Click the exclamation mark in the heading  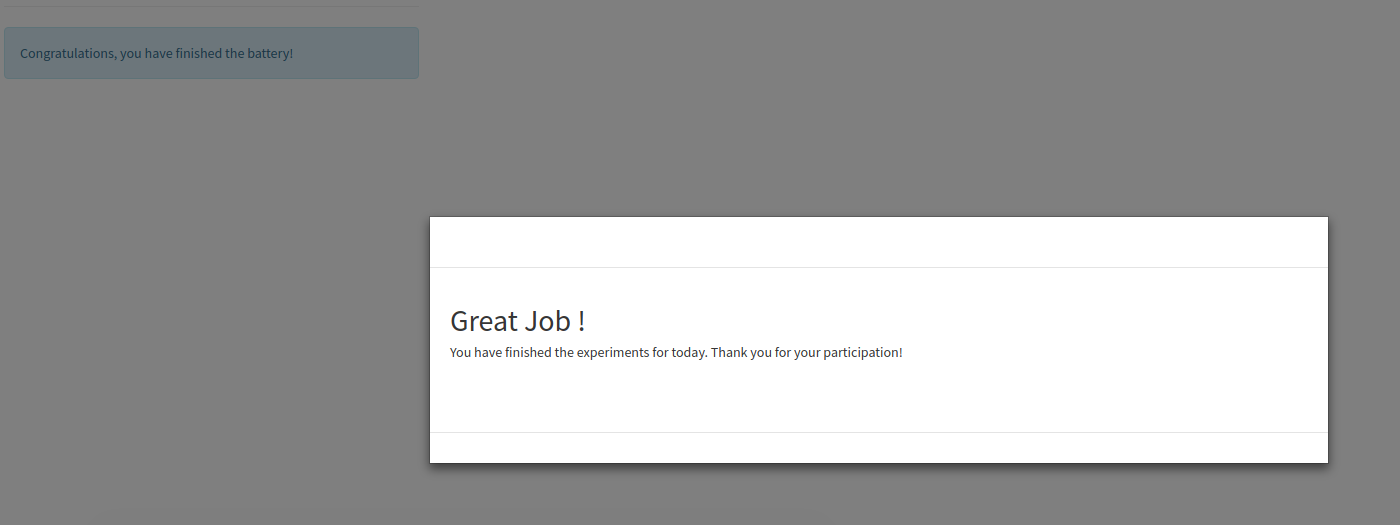click(x=582, y=321)
